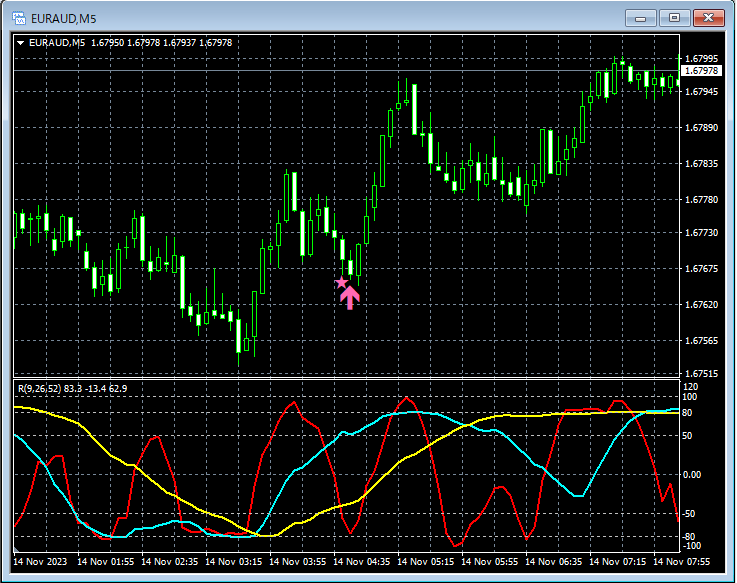Close the EURAUD,M5 chart window

coord(708,18)
